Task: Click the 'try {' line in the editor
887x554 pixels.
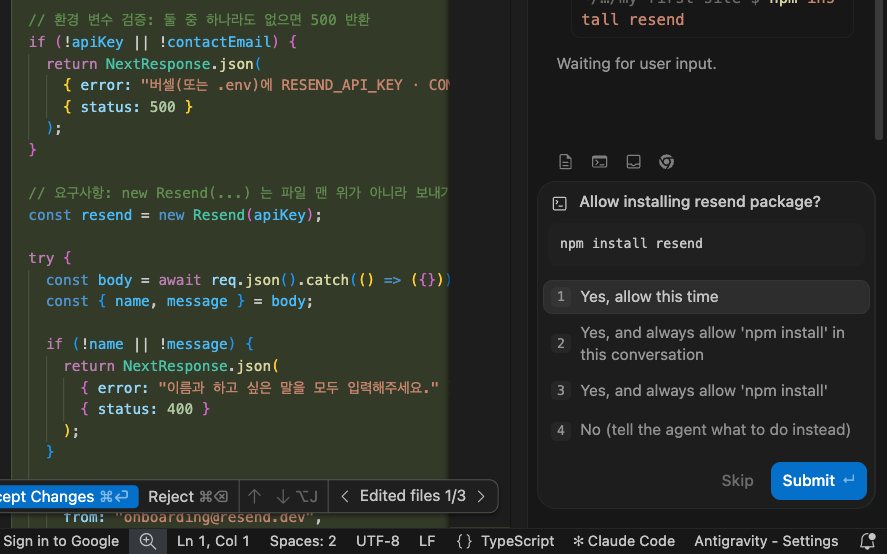Action: pos(50,258)
